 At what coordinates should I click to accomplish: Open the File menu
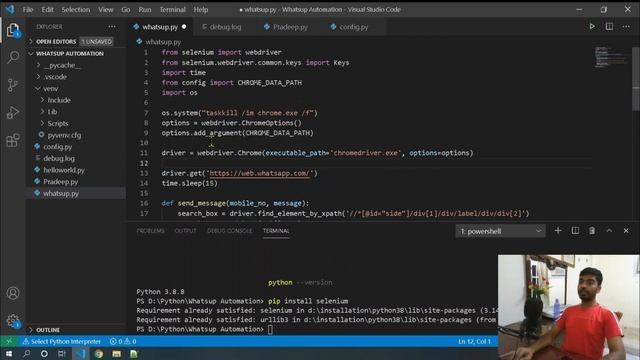click(x=28, y=9)
